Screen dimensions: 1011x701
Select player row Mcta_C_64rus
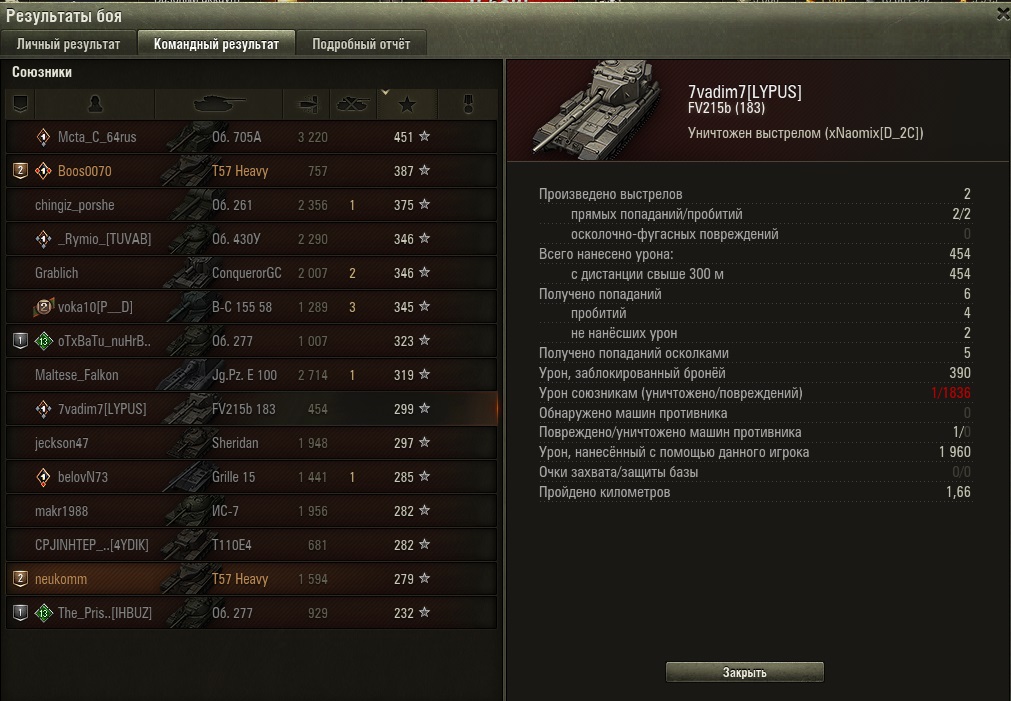tap(251, 137)
